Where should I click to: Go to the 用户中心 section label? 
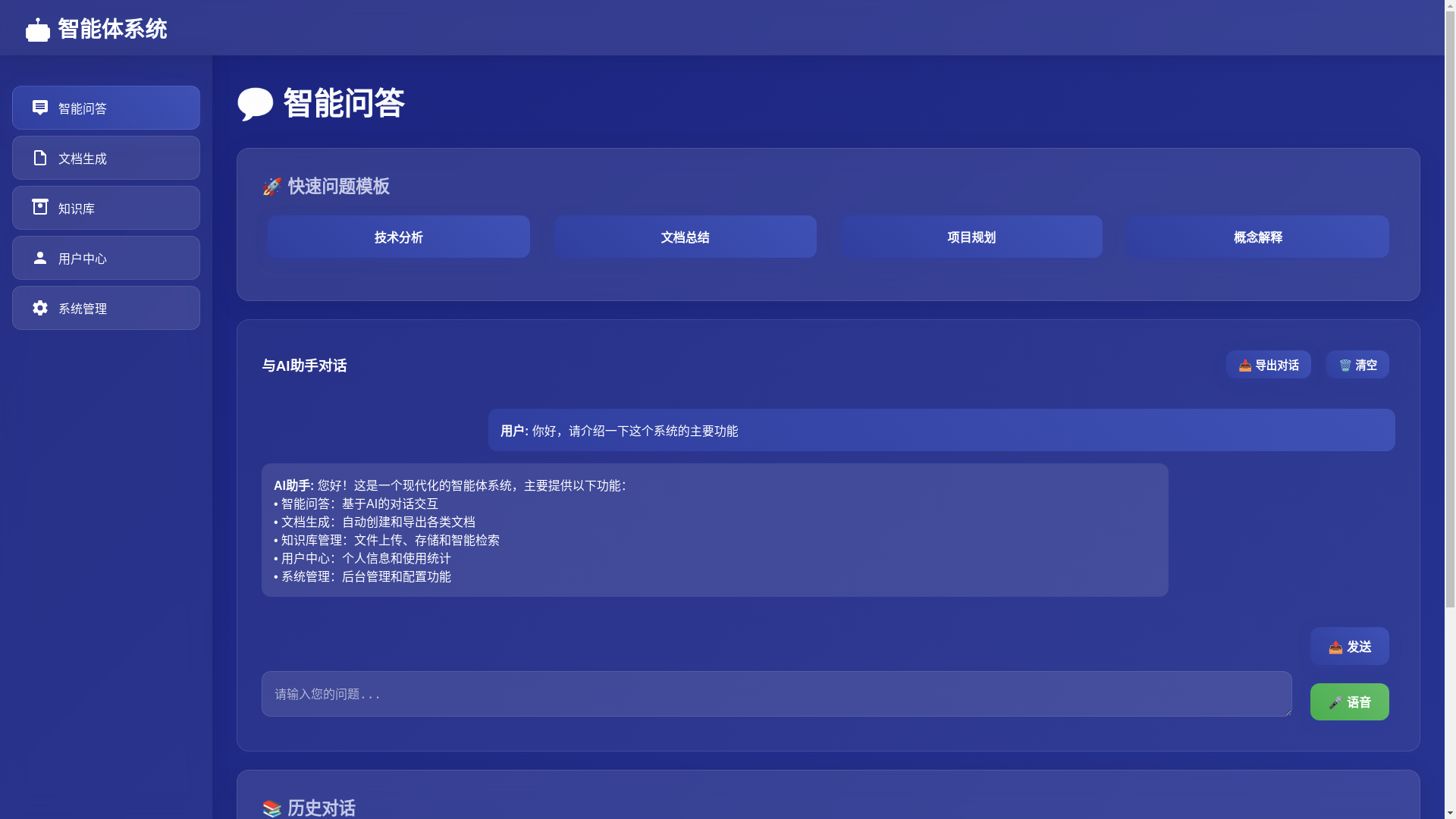(83, 259)
